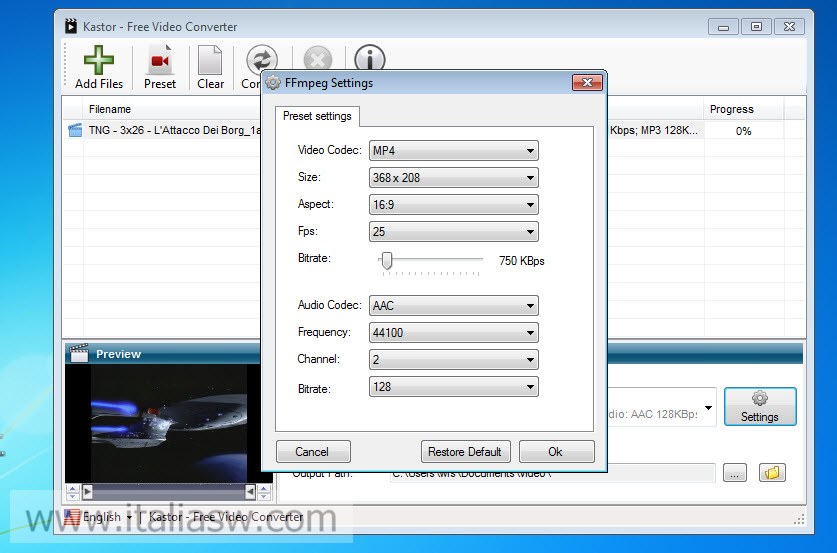This screenshot has height=553, width=837.
Task: Click the preview seek bar
Action: 169,492
